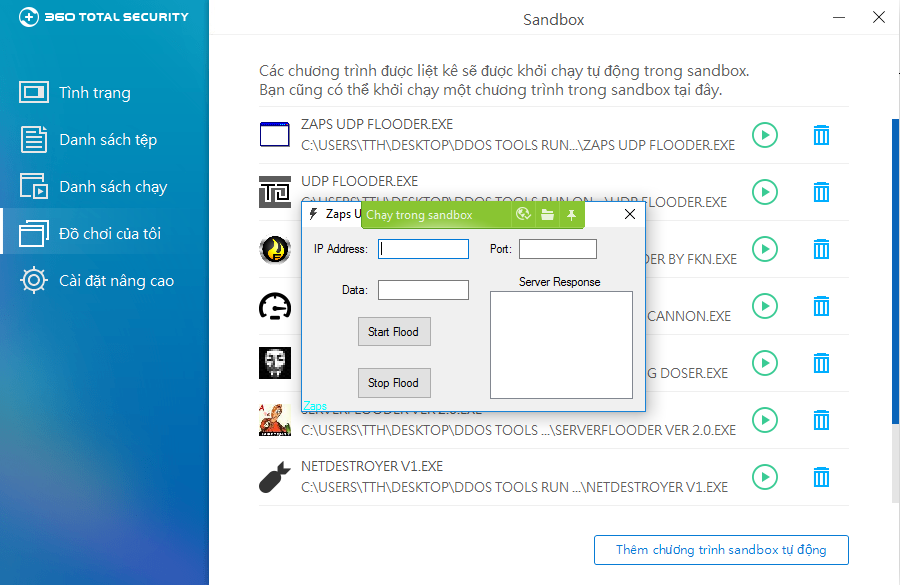Image resolution: width=900 pixels, height=585 pixels.
Task: Click the SERVERFLOODER cartoon icon
Action: point(275,420)
